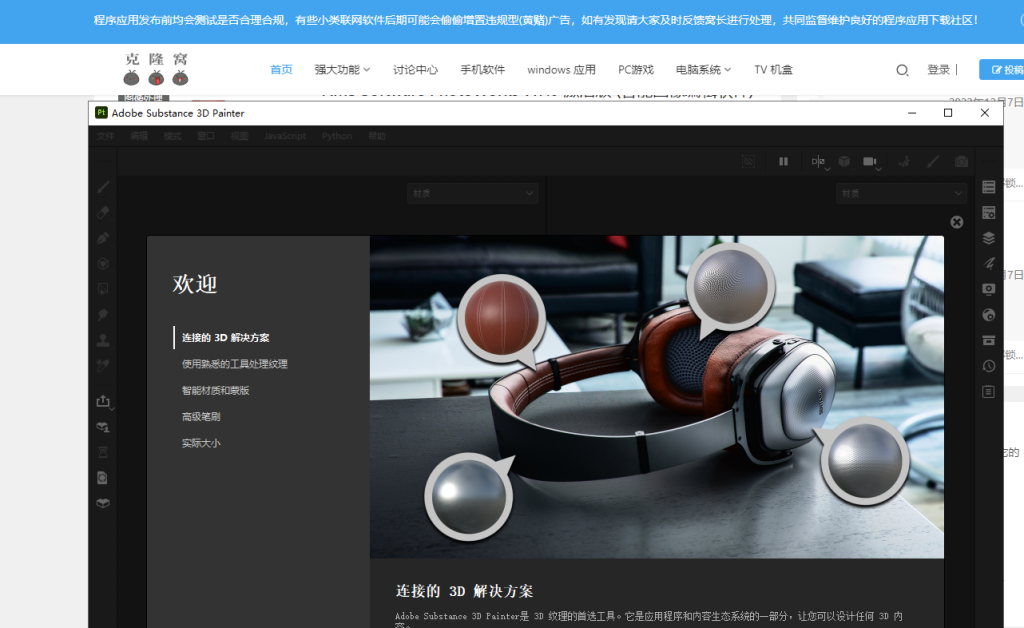Select 连接的 3D 解决方案 welcome topic

click(225, 338)
